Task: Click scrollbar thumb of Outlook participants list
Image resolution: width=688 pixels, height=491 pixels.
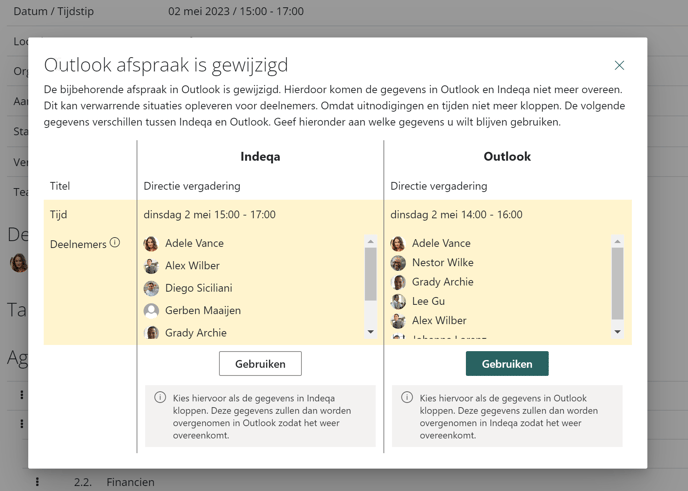Action: (x=617, y=283)
